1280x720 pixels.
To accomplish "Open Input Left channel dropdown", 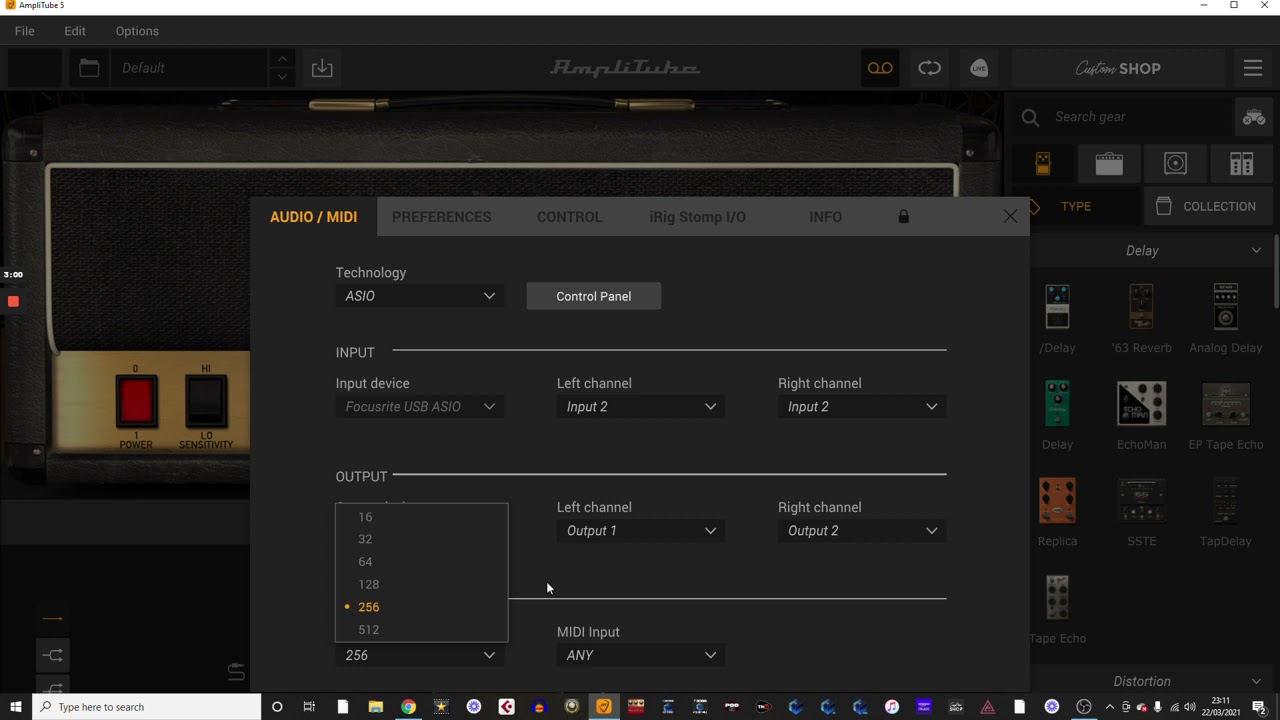I will pos(642,407).
